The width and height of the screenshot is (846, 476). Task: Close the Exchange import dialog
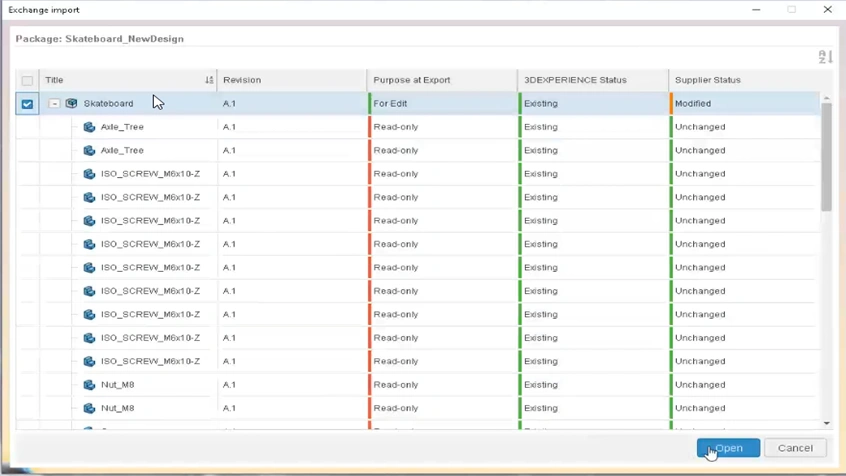(x=827, y=10)
